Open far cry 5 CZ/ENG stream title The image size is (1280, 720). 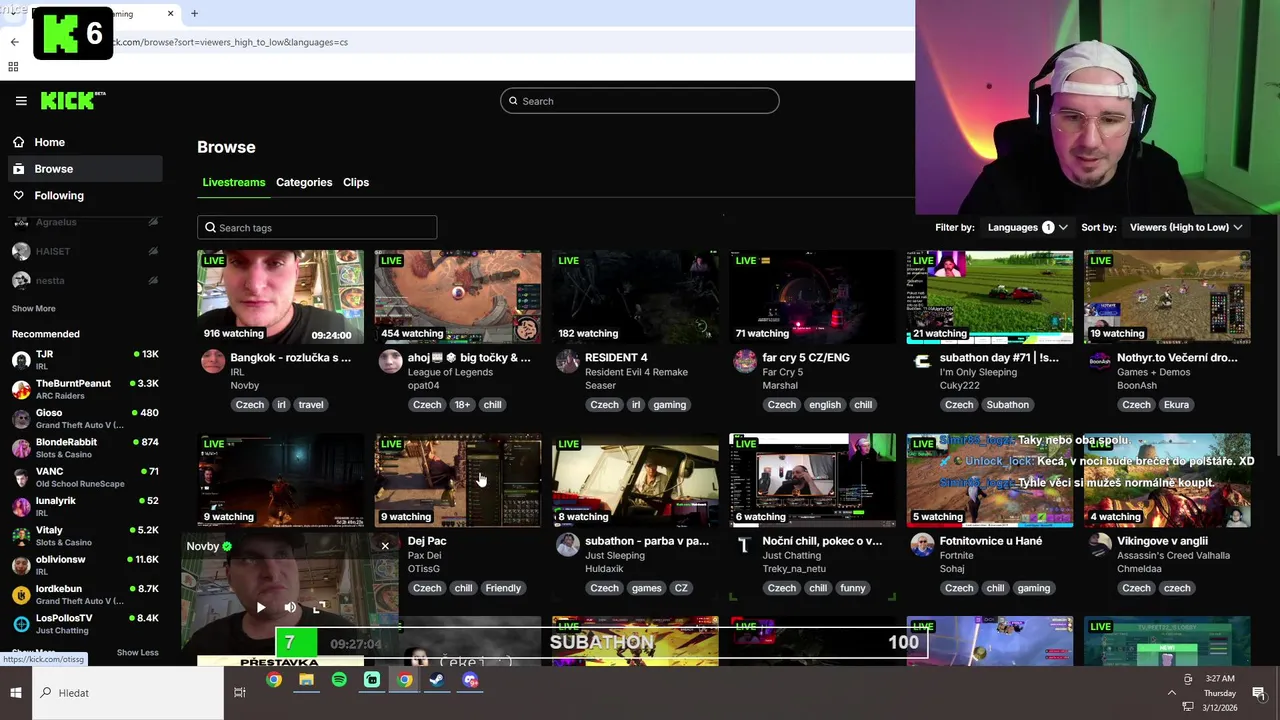coord(806,357)
